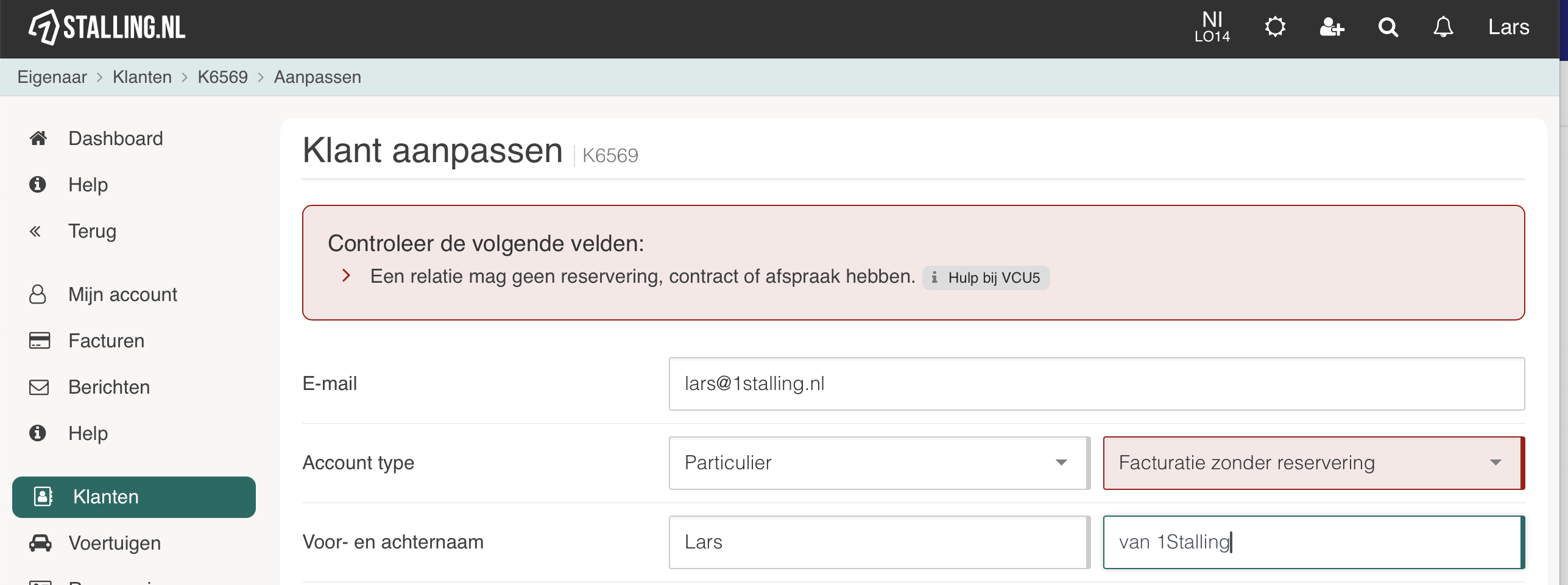Viewport: 1568px width, 585px height.
Task: Click the Mijn account person icon
Action: [38, 294]
